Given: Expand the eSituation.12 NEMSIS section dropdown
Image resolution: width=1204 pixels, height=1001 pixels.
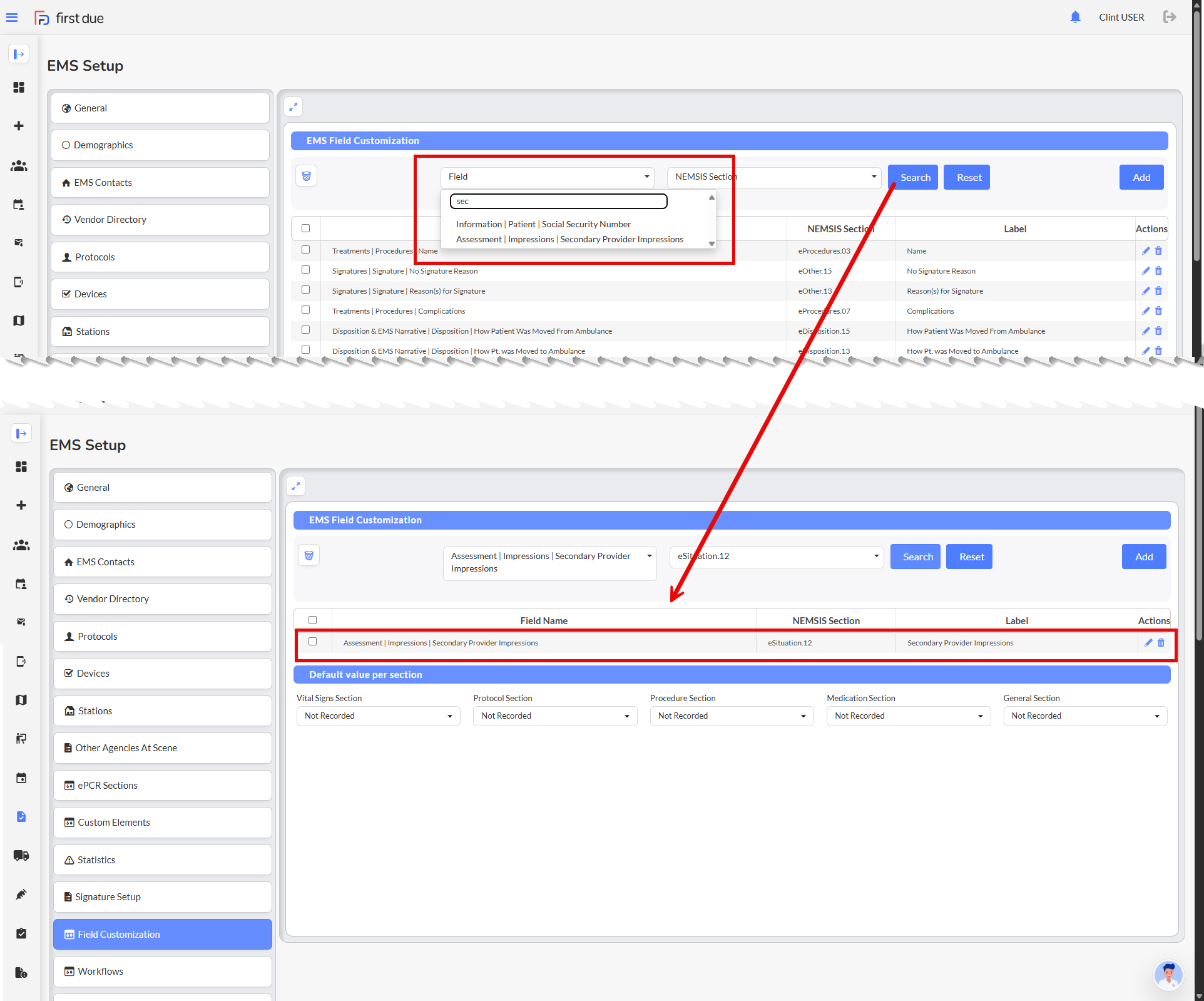Looking at the screenshot, I should 776,556.
